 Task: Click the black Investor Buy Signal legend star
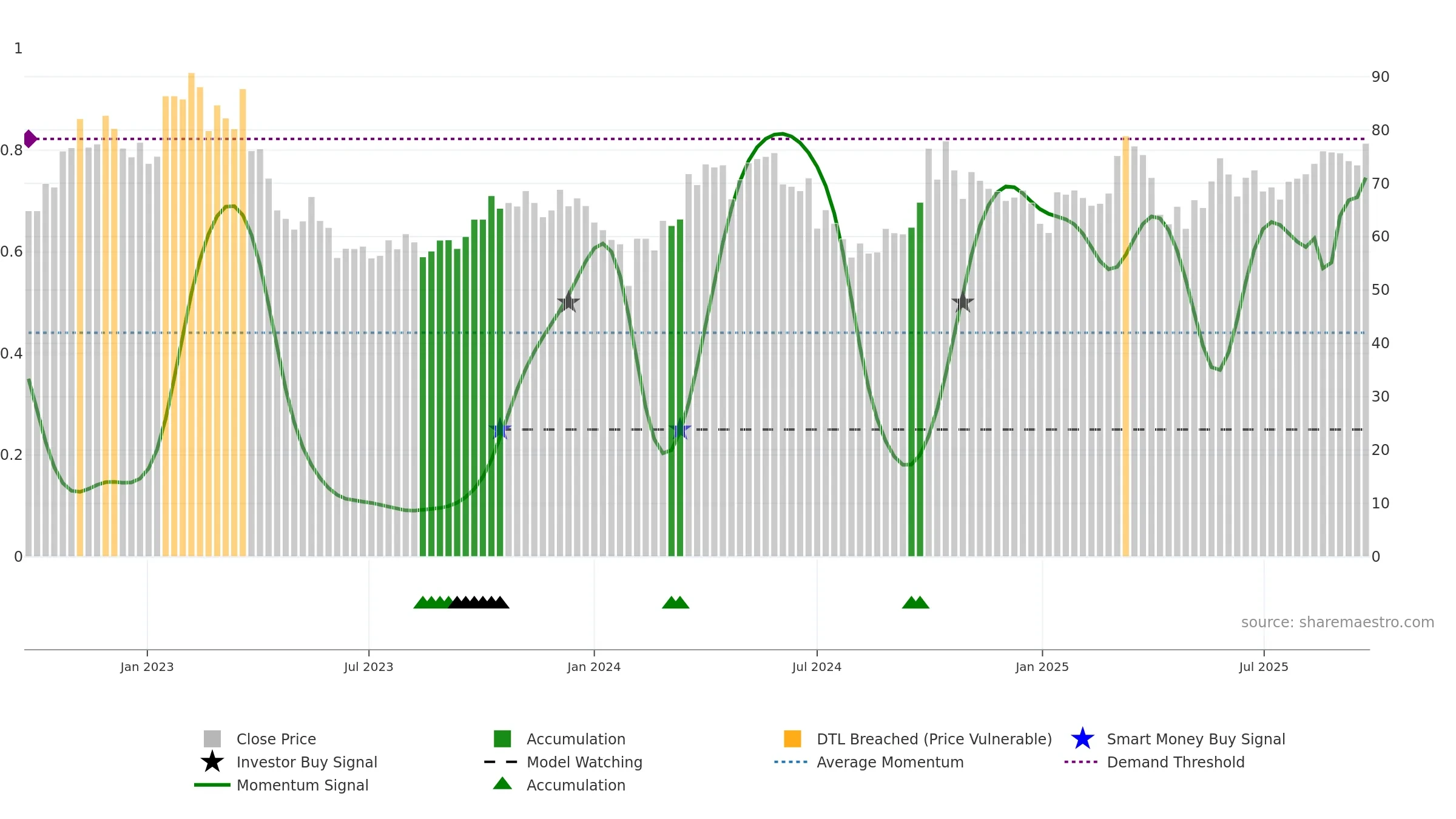(212, 762)
